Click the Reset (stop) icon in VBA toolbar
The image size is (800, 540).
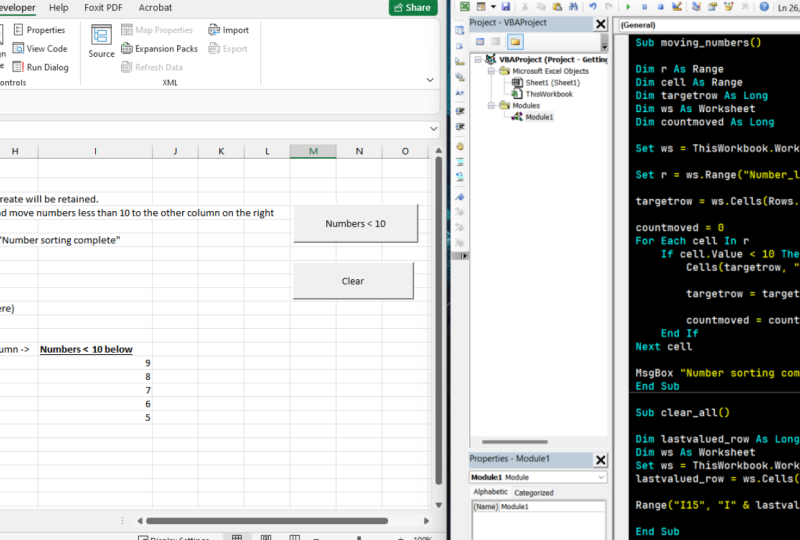660,7
